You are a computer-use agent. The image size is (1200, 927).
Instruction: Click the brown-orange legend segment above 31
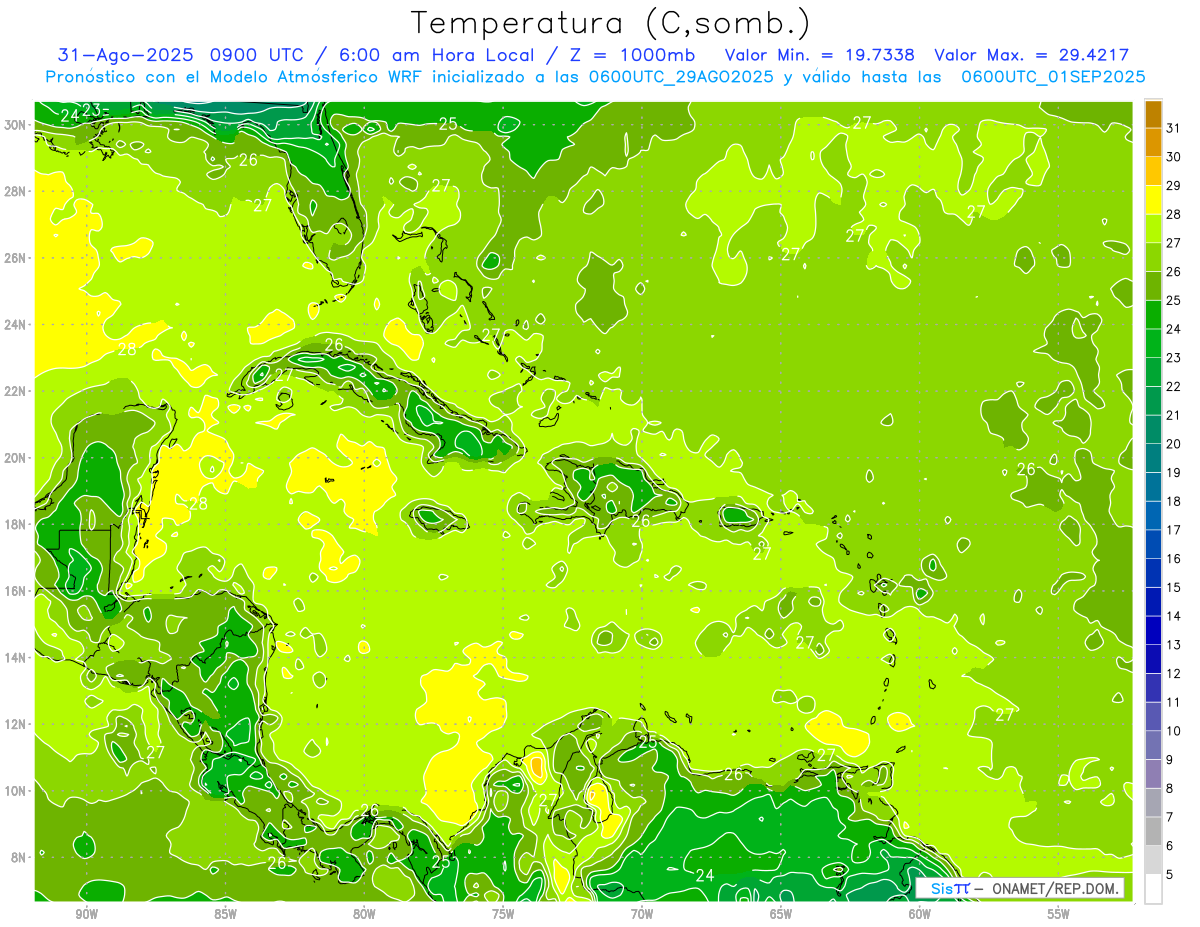pyautogui.click(x=1153, y=114)
